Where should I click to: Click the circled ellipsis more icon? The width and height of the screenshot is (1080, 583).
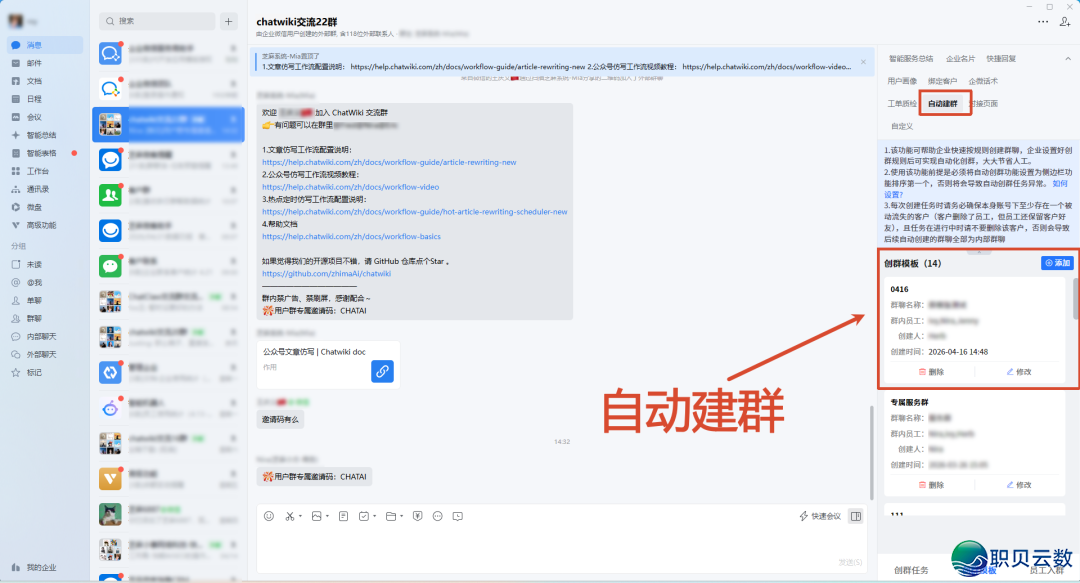(x=437, y=516)
